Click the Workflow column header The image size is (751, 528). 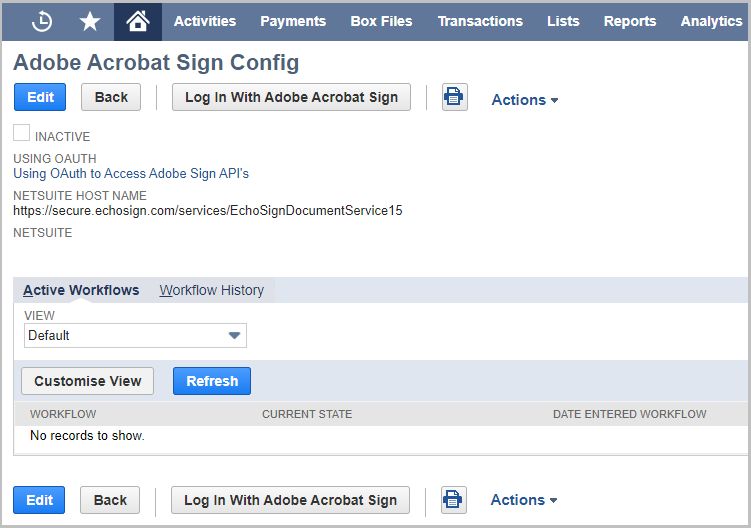(63, 414)
